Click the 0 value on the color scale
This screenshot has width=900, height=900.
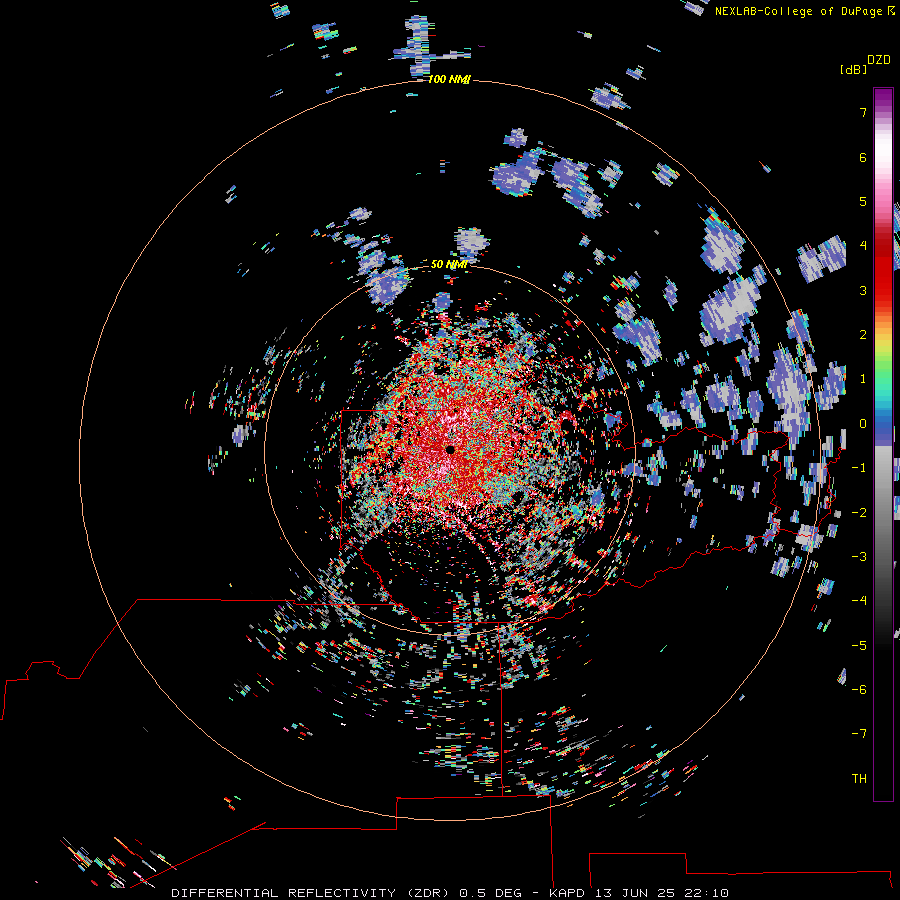[863, 424]
